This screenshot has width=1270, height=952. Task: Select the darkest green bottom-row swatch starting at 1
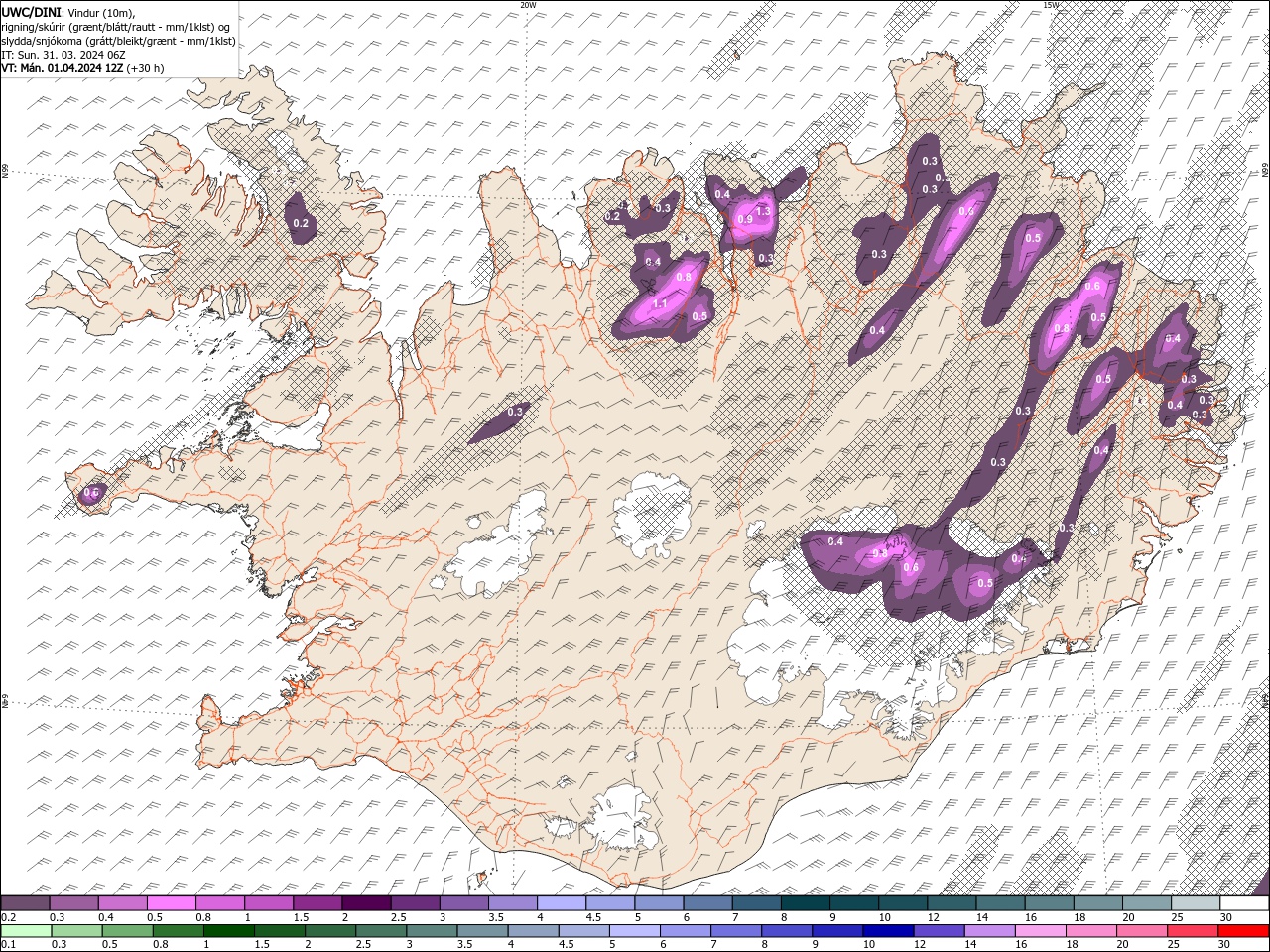(x=228, y=930)
